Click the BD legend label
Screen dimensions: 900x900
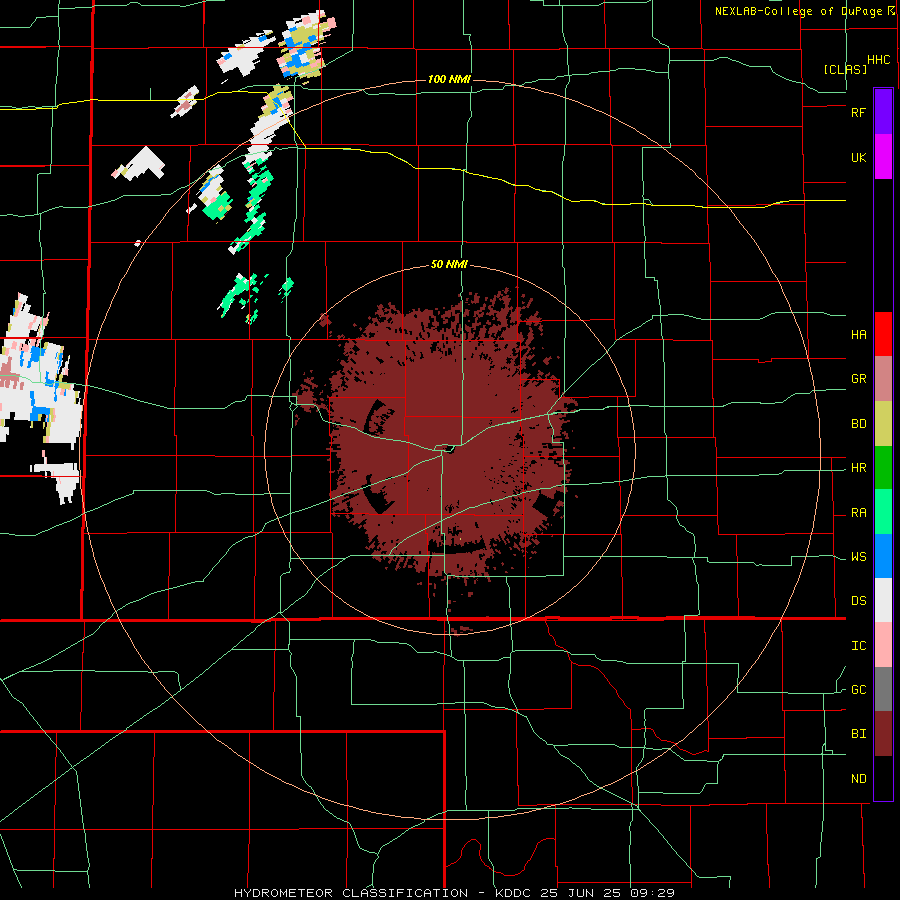pyautogui.click(x=858, y=424)
